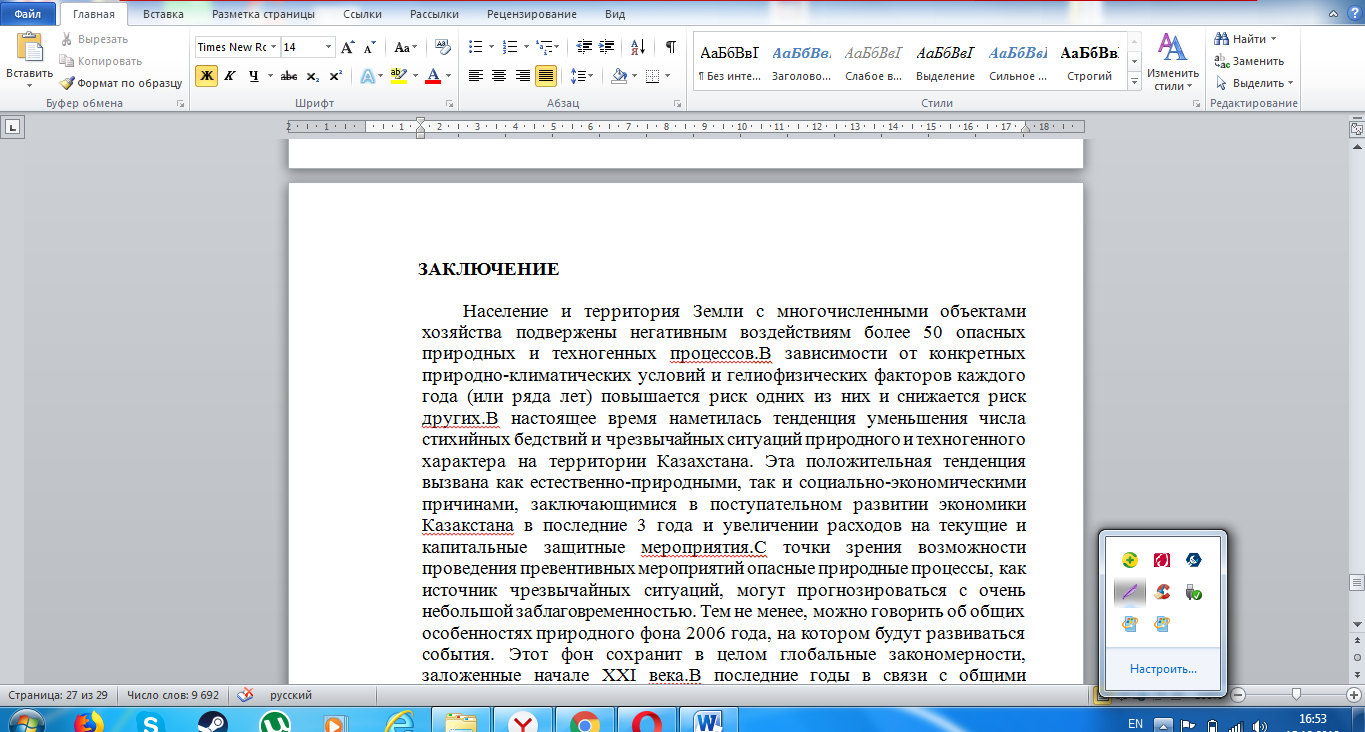Open the Font (Шрифт) dialog launcher

(449, 104)
